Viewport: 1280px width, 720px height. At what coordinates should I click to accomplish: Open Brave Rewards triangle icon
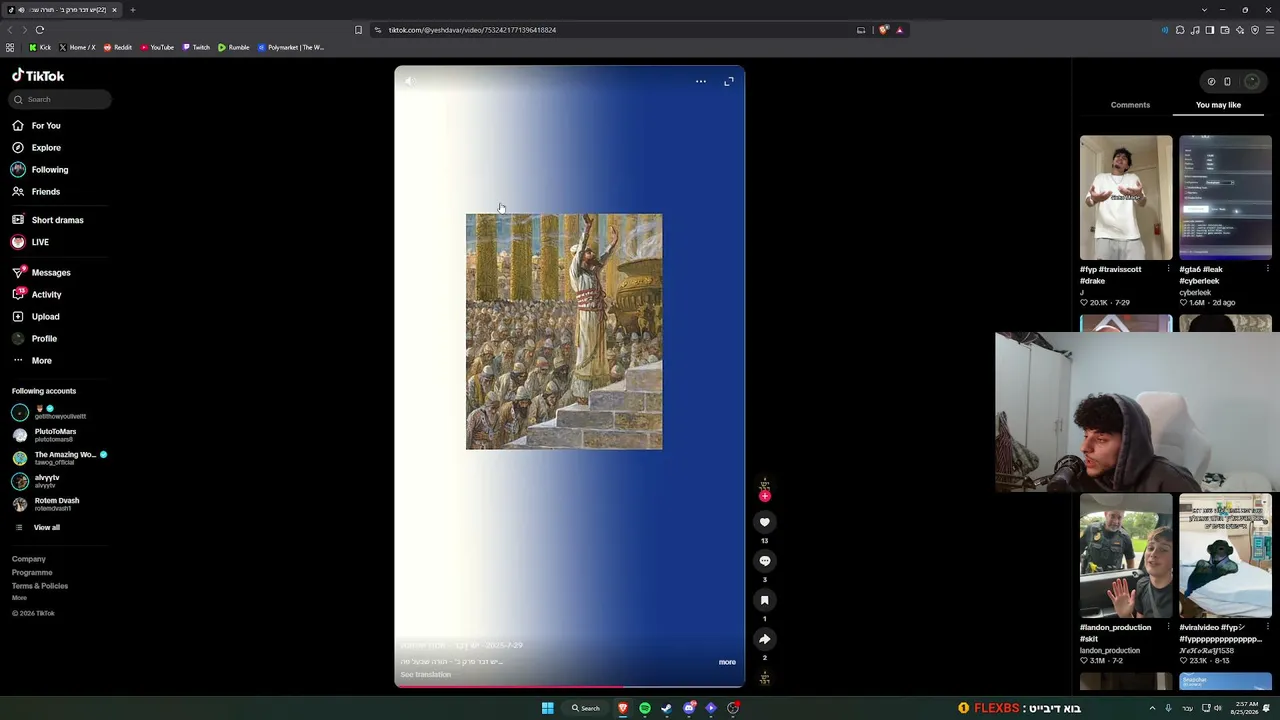tap(900, 30)
